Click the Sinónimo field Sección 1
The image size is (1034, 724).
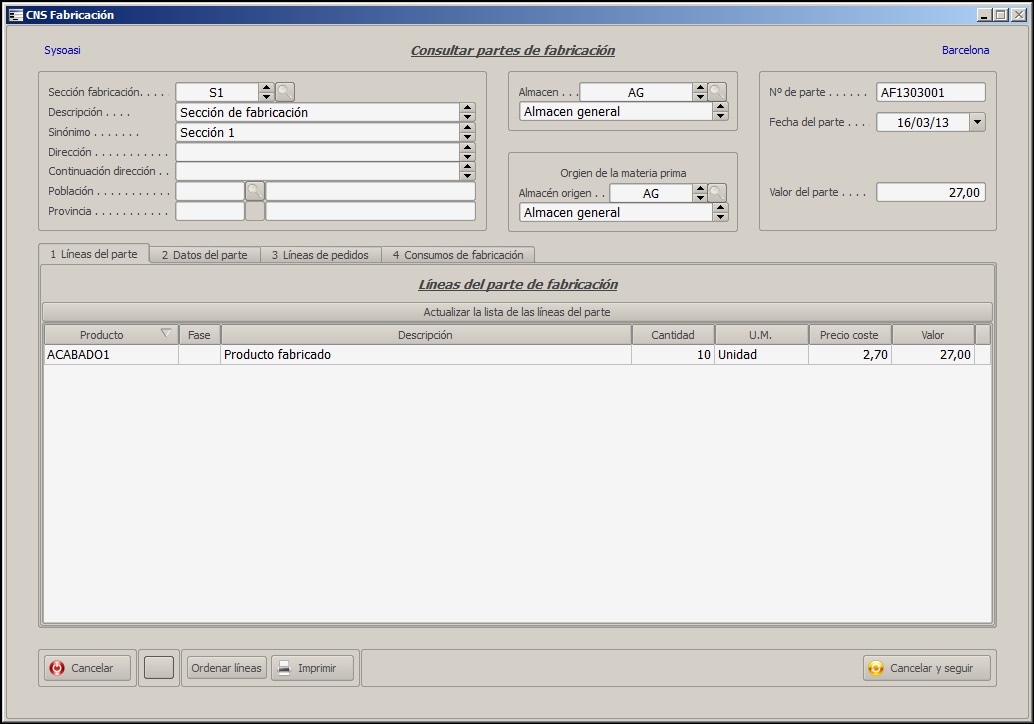coord(318,132)
